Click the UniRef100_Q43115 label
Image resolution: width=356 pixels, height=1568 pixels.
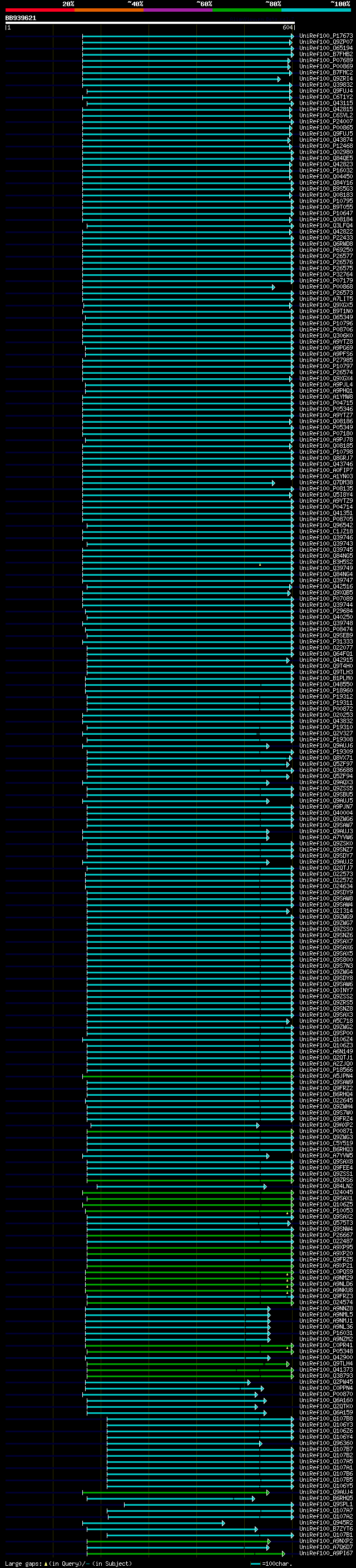[x=326, y=103]
